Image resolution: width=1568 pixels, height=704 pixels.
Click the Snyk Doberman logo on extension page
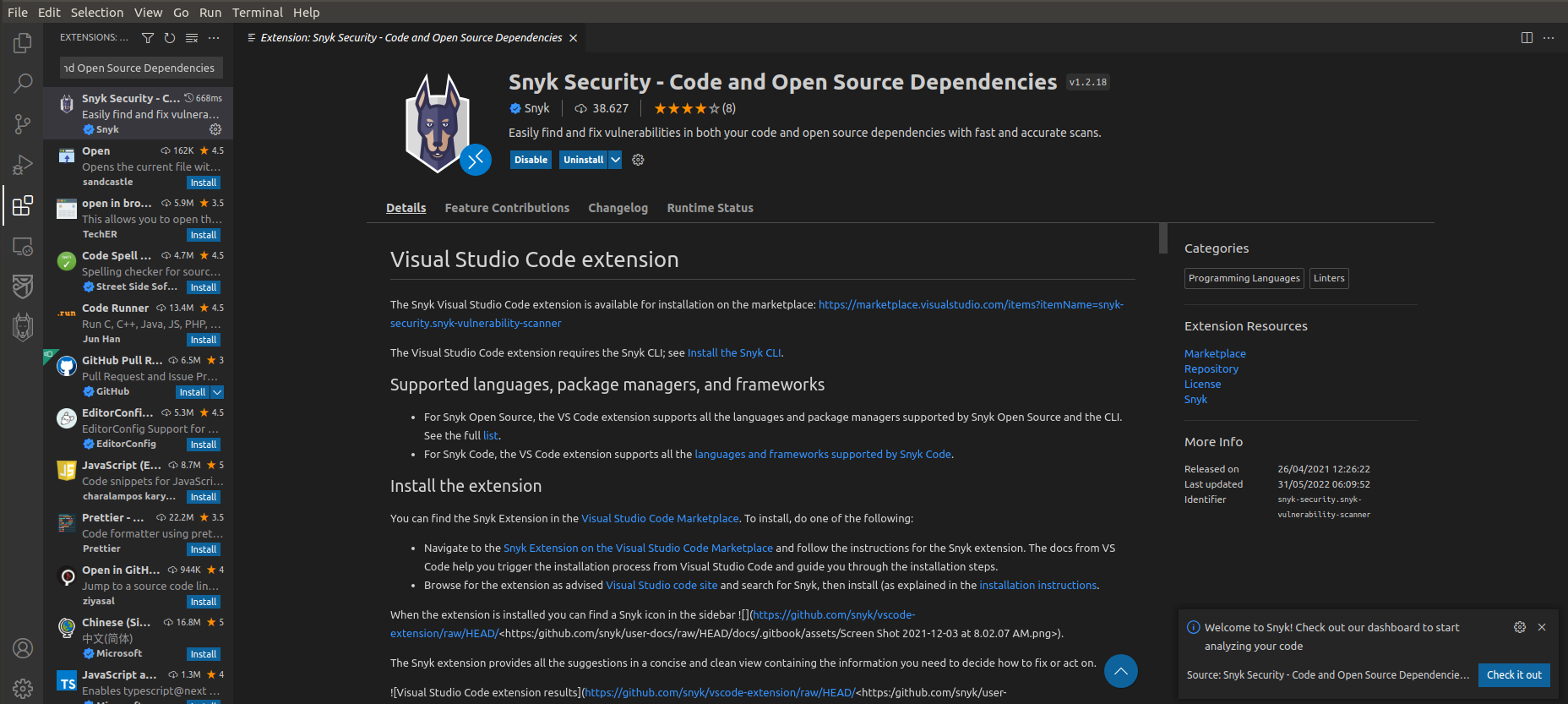pos(438,123)
